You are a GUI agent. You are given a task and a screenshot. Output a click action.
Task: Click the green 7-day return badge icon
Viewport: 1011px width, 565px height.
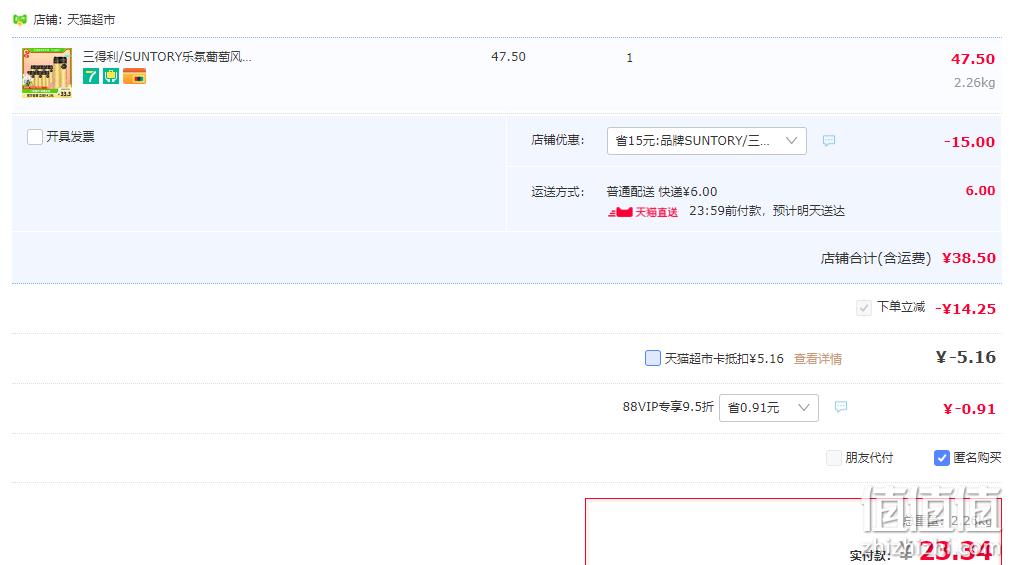(91, 76)
